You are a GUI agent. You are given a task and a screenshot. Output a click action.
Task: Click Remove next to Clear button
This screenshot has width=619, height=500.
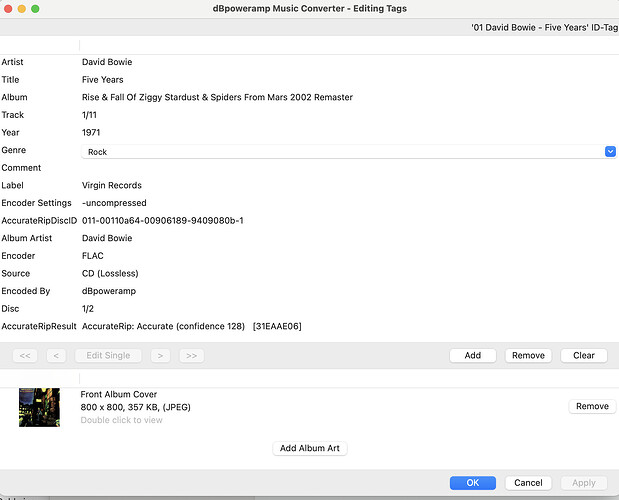[528, 355]
